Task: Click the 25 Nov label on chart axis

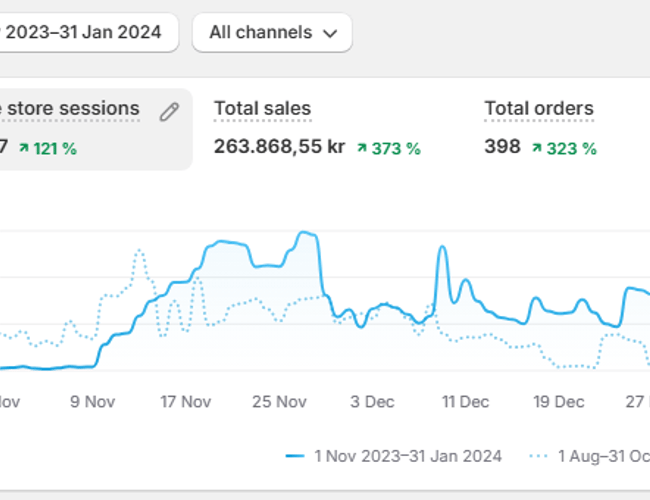Action: 279,402
